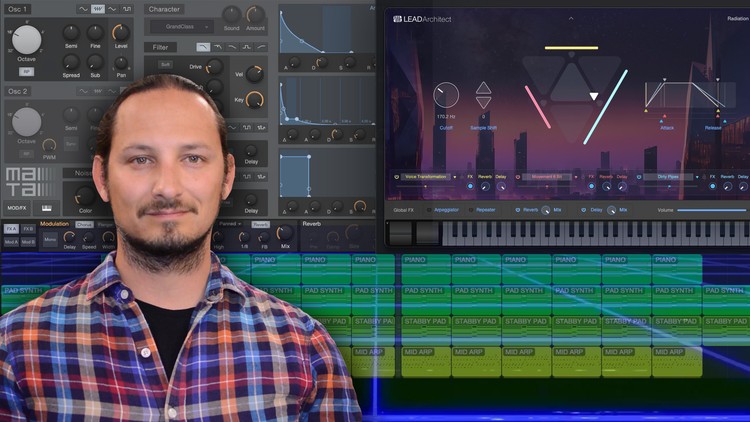Open the Voice Transformation preset dropdown
Image resolution: width=750 pixels, height=422 pixels.
coord(426,177)
